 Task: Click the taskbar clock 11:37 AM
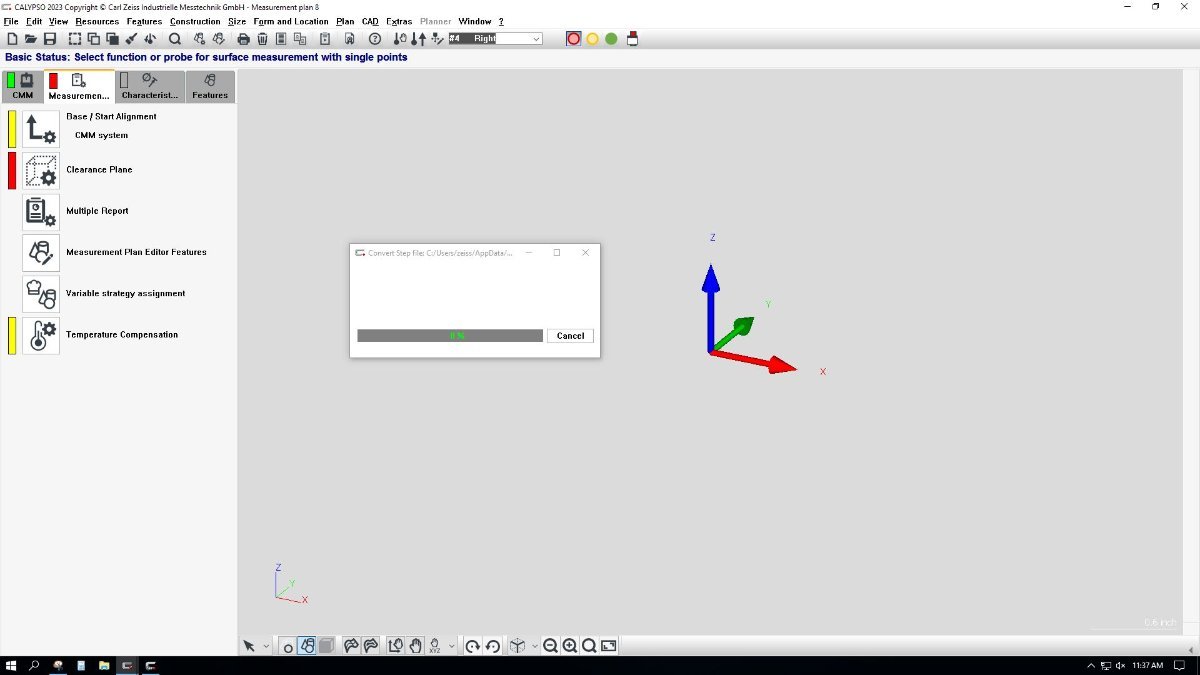click(x=1147, y=665)
